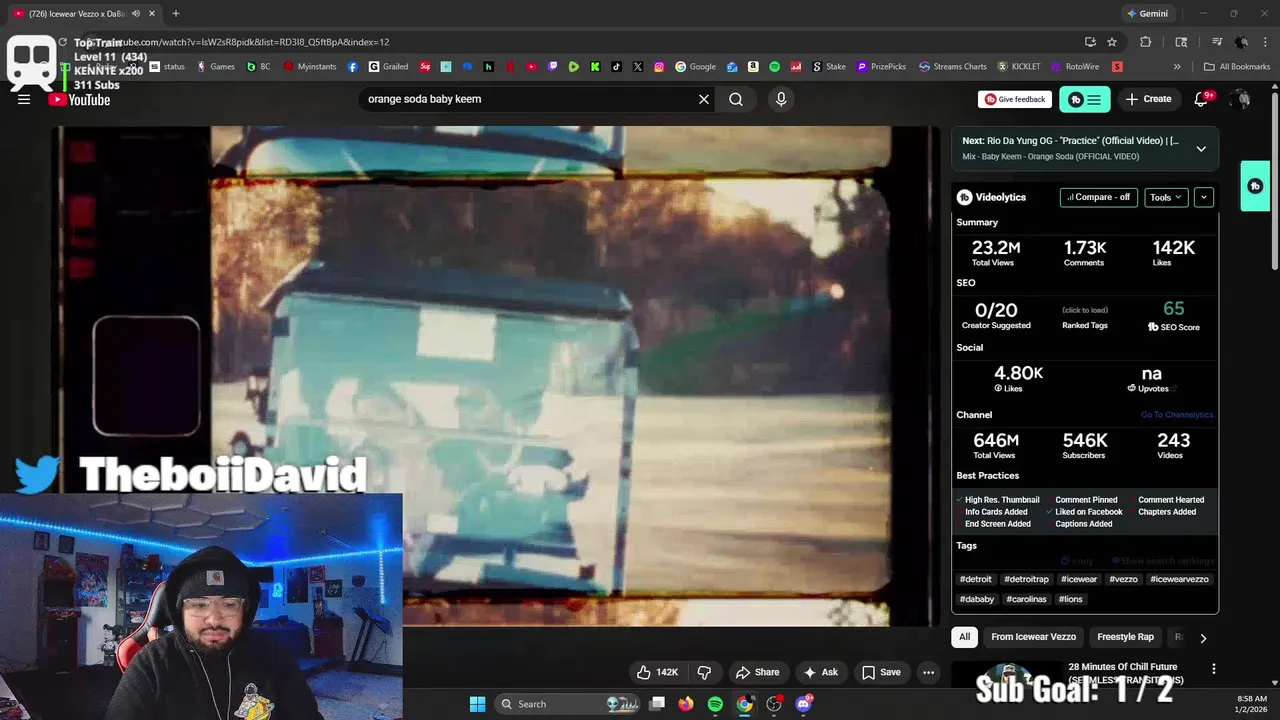This screenshot has height=720, width=1280.
Task: Open the TikTok bookmark icon
Action: click(x=616, y=67)
